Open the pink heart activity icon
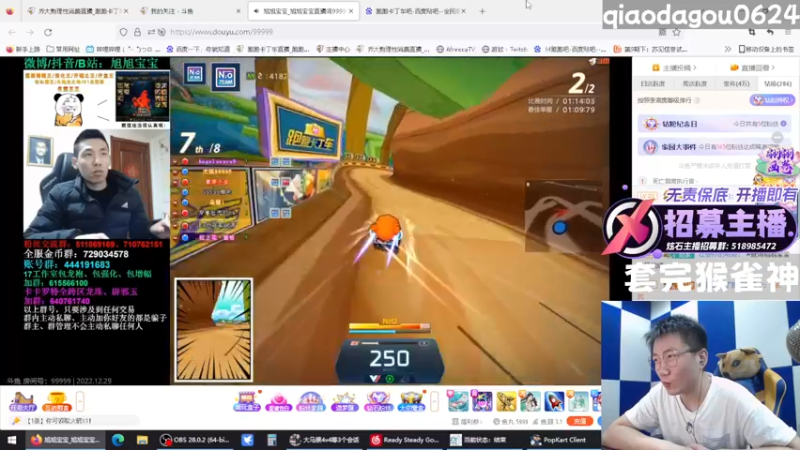 click(x=279, y=402)
